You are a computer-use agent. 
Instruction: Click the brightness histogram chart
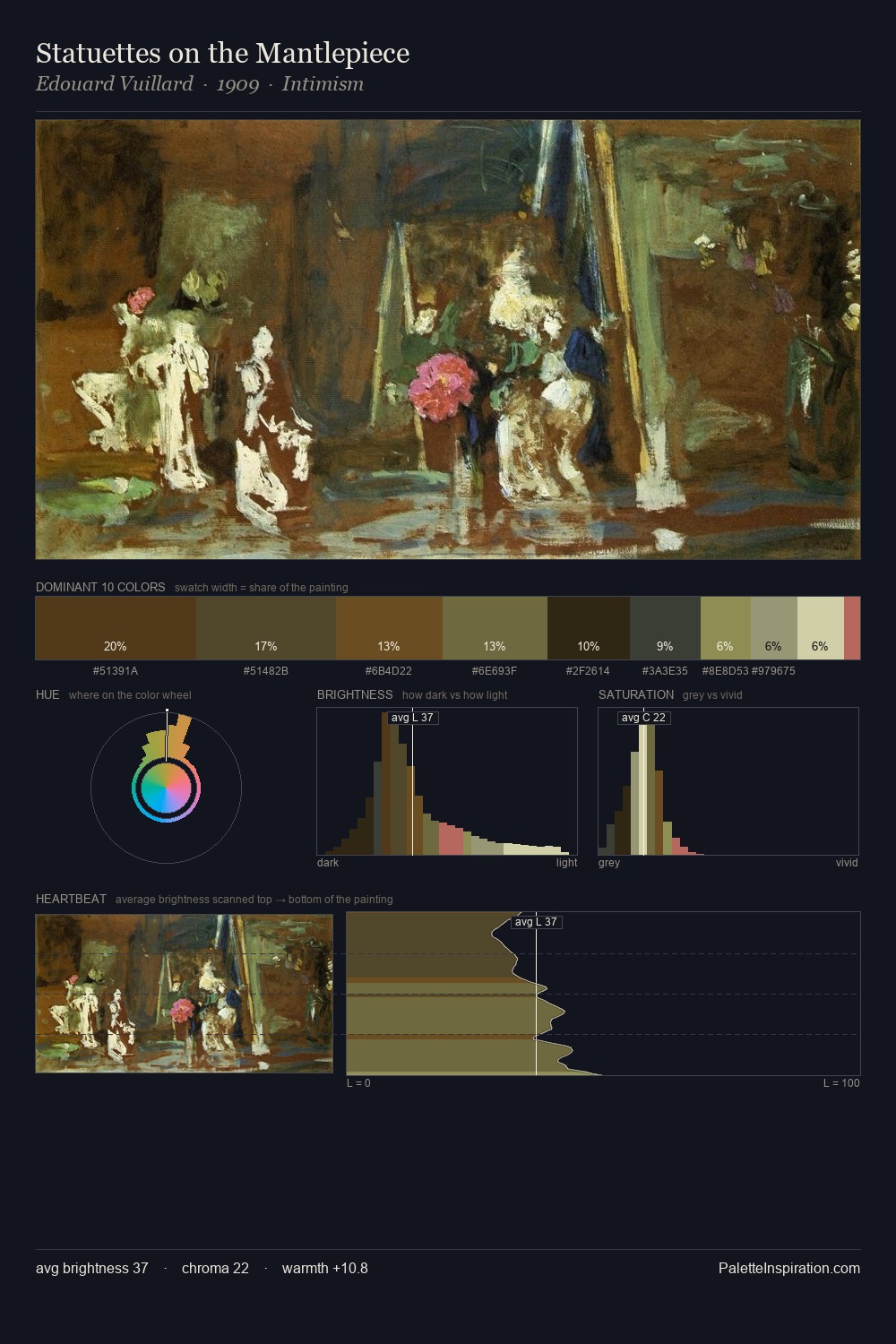click(447, 781)
